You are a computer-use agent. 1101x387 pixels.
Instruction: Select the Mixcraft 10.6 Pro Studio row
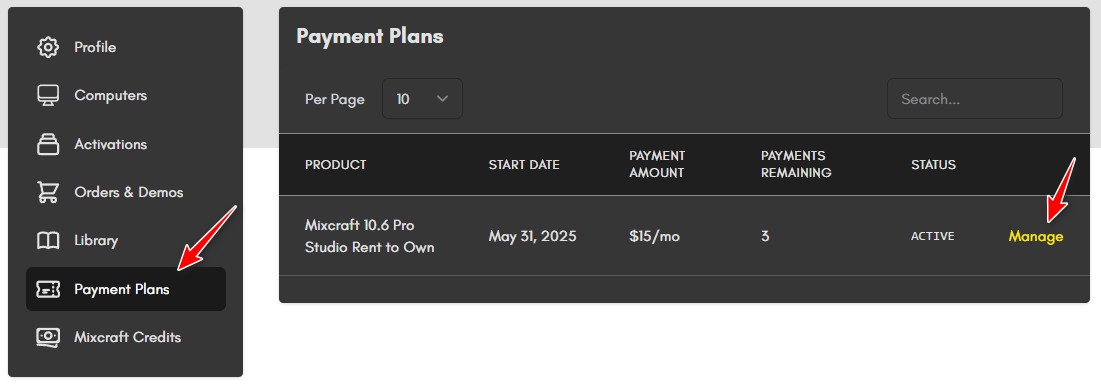tap(684, 236)
